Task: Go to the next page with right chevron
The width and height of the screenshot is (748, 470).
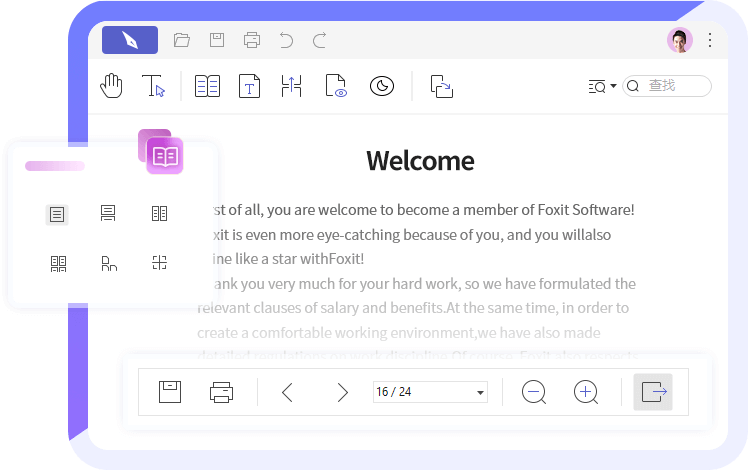Action: (x=342, y=393)
